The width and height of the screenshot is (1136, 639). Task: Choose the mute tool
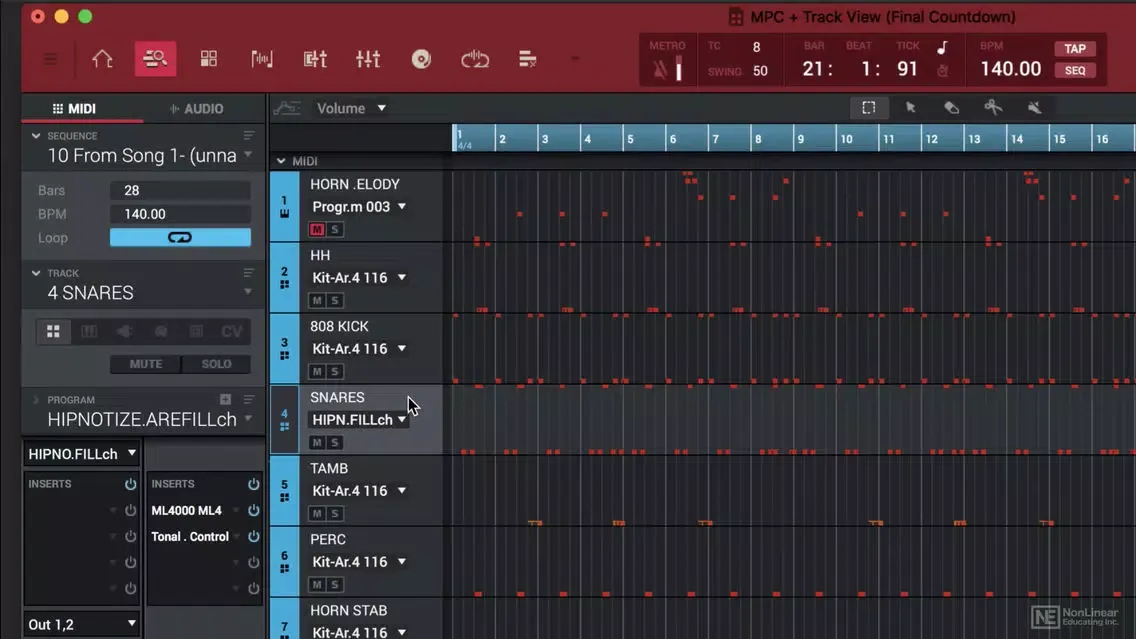[x=1035, y=108]
